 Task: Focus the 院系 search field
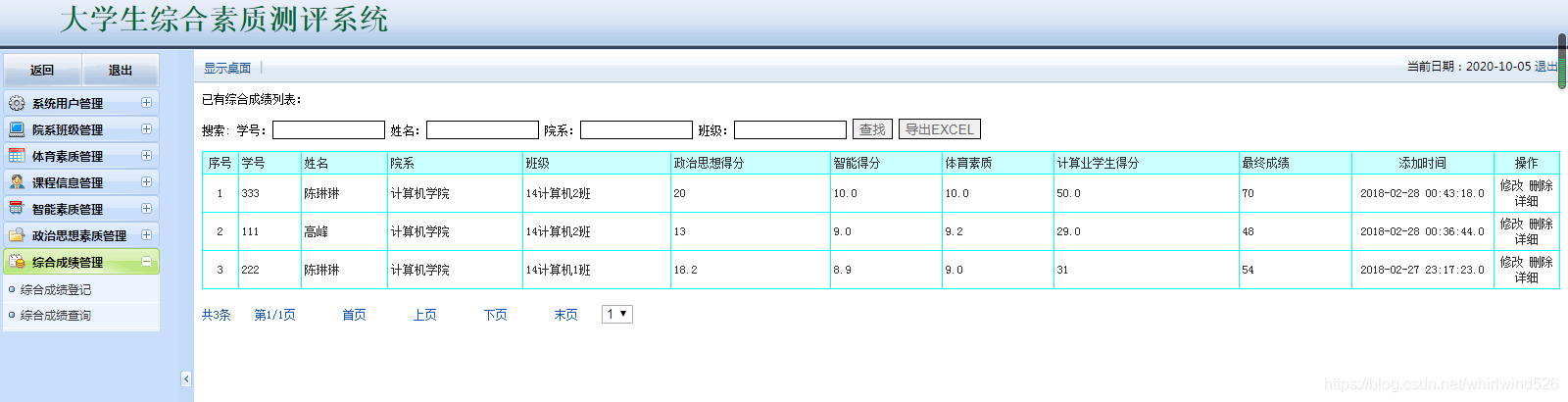point(636,129)
